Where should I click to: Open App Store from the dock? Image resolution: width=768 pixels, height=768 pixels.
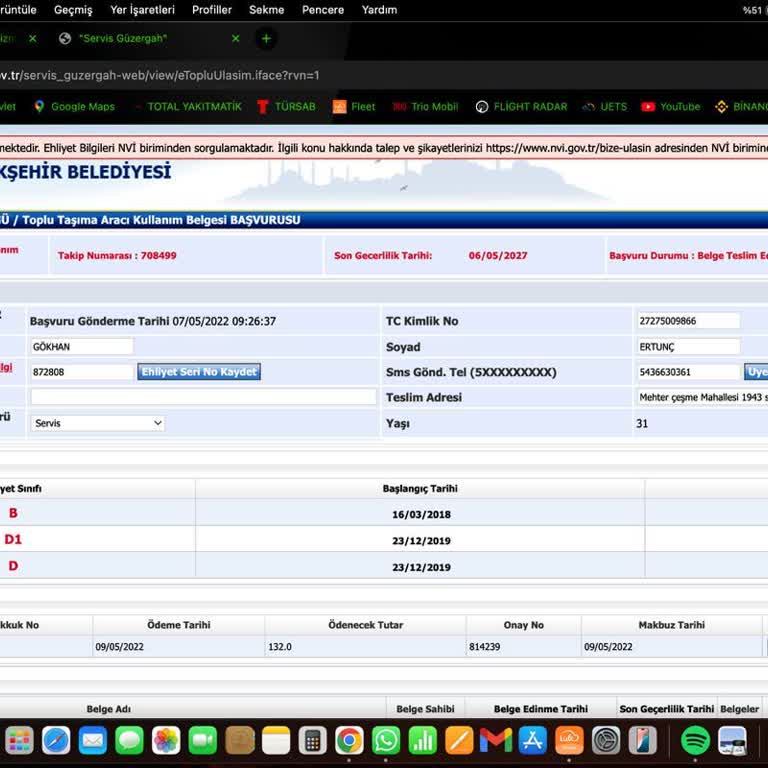click(x=532, y=740)
